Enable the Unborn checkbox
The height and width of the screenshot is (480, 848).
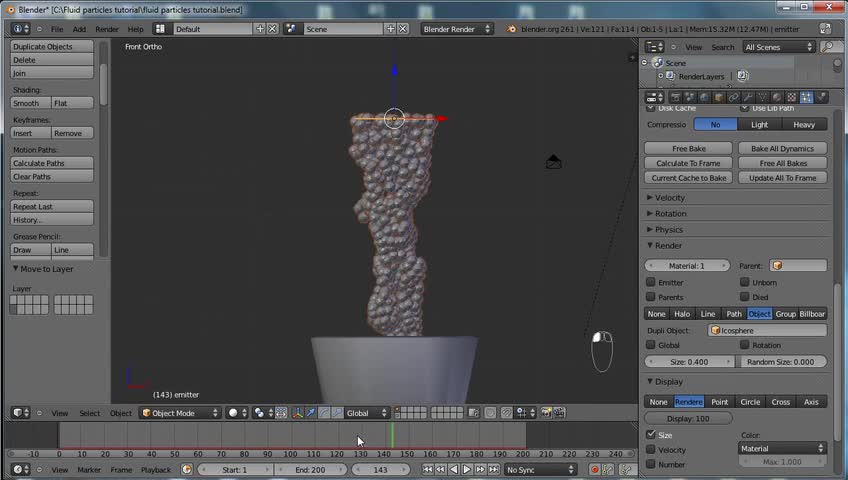pos(745,282)
